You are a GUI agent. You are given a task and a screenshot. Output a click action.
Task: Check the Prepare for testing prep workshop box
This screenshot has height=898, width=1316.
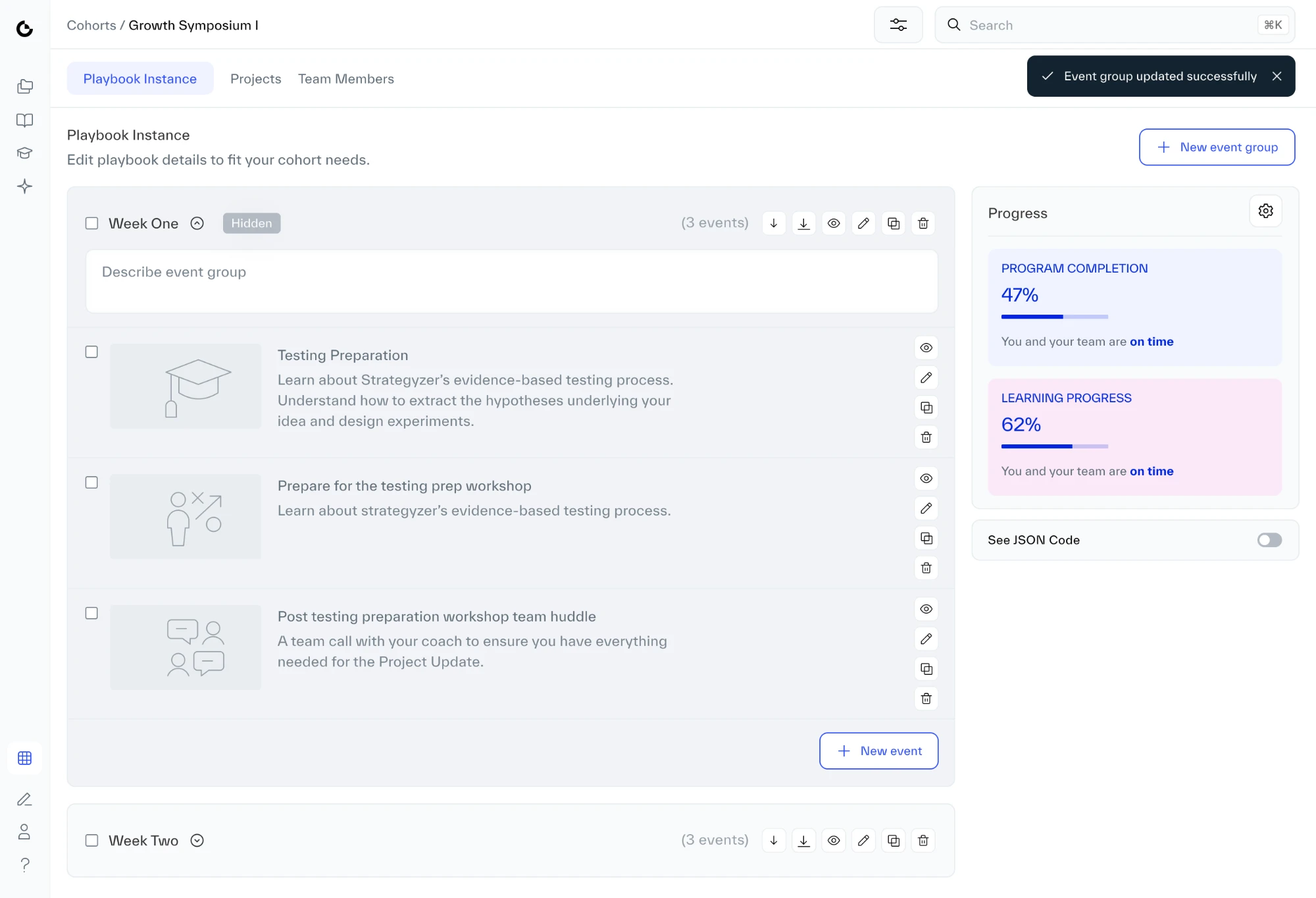tap(91, 483)
